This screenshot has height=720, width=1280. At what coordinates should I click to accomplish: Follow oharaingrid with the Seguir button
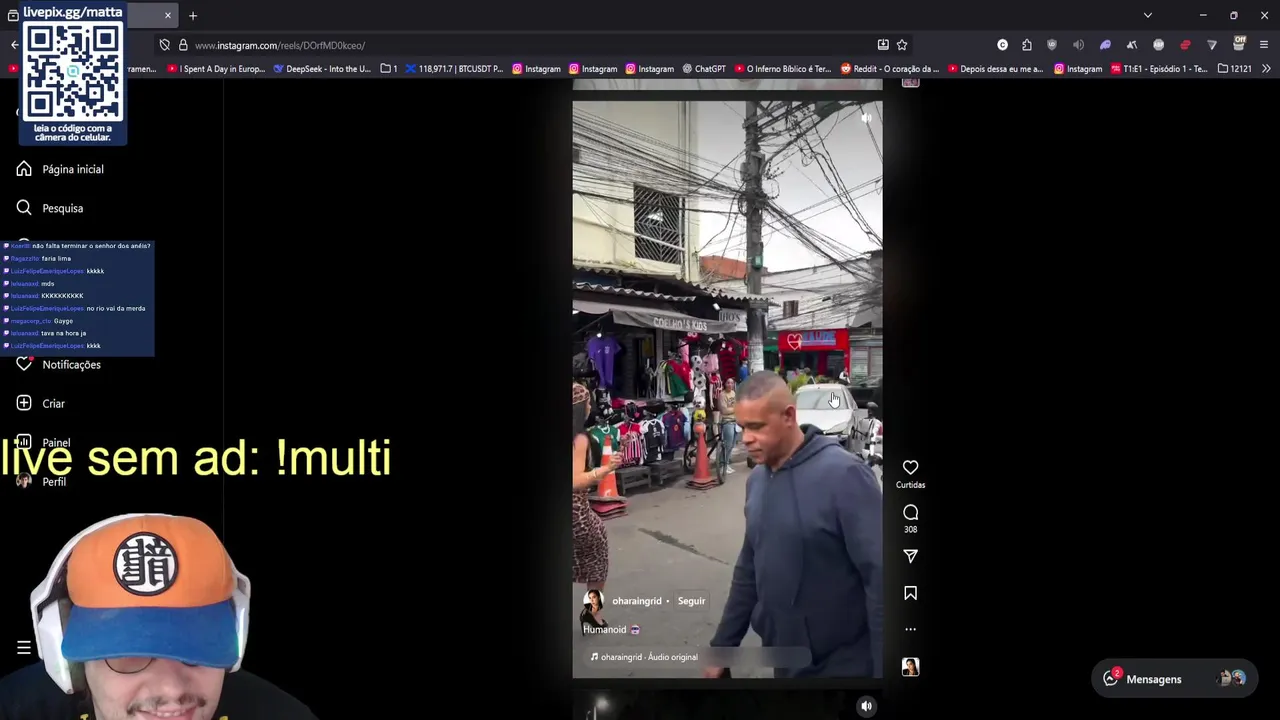[691, 601]
